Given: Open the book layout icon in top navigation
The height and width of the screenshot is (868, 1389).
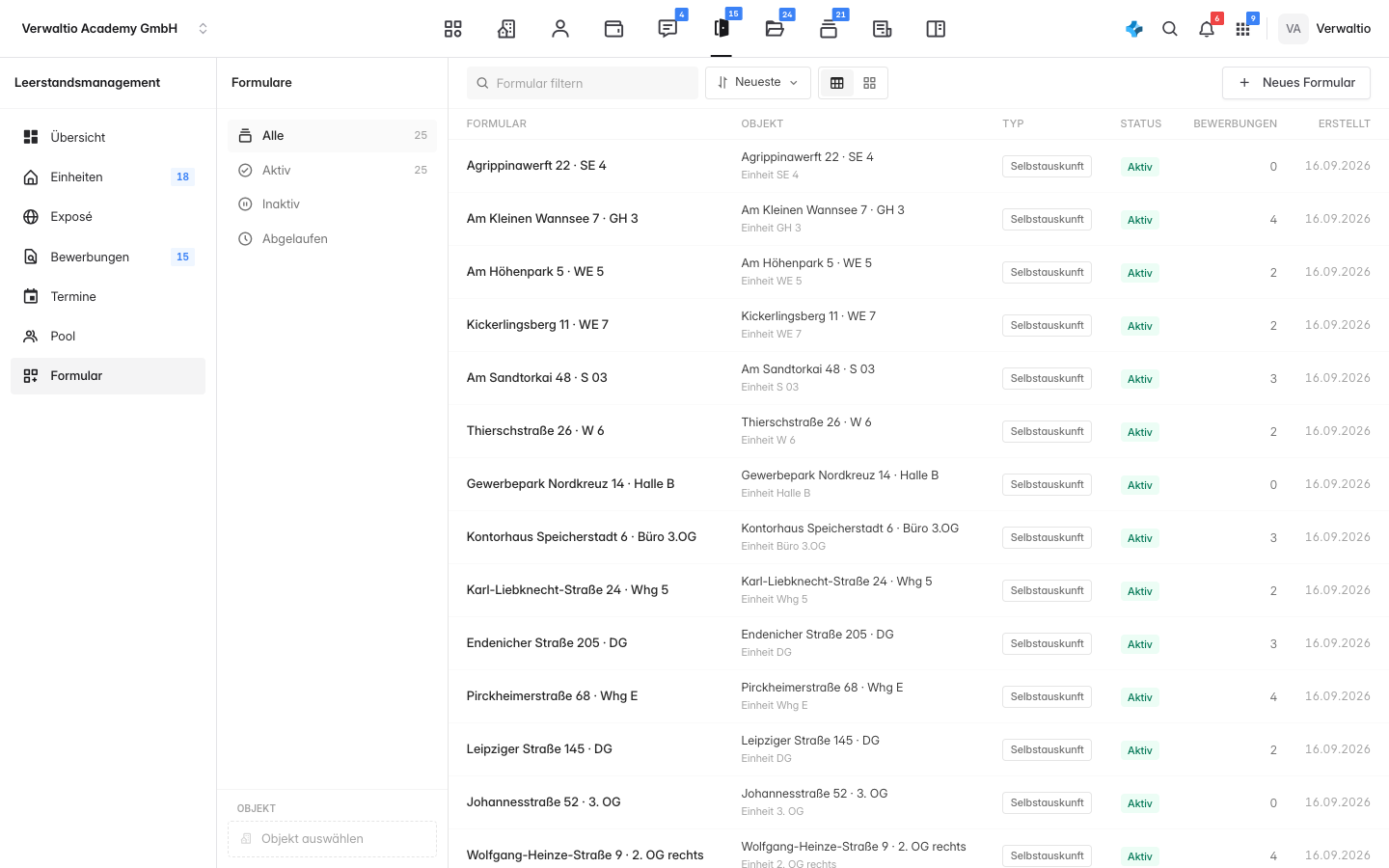Looking at the screenshot, I should coord(936,29).
